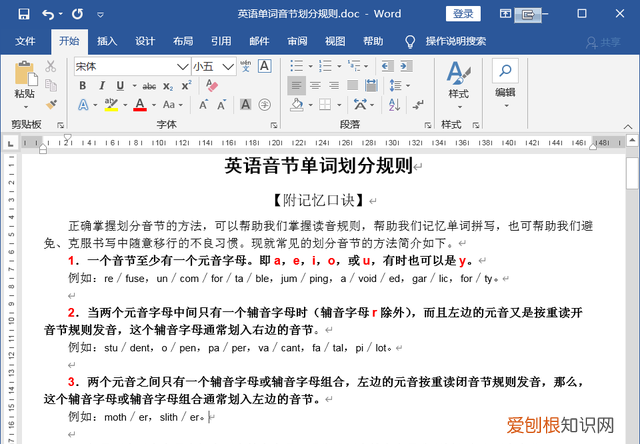
Task: Switch to the 设计 tab
Action: (145, 41)
